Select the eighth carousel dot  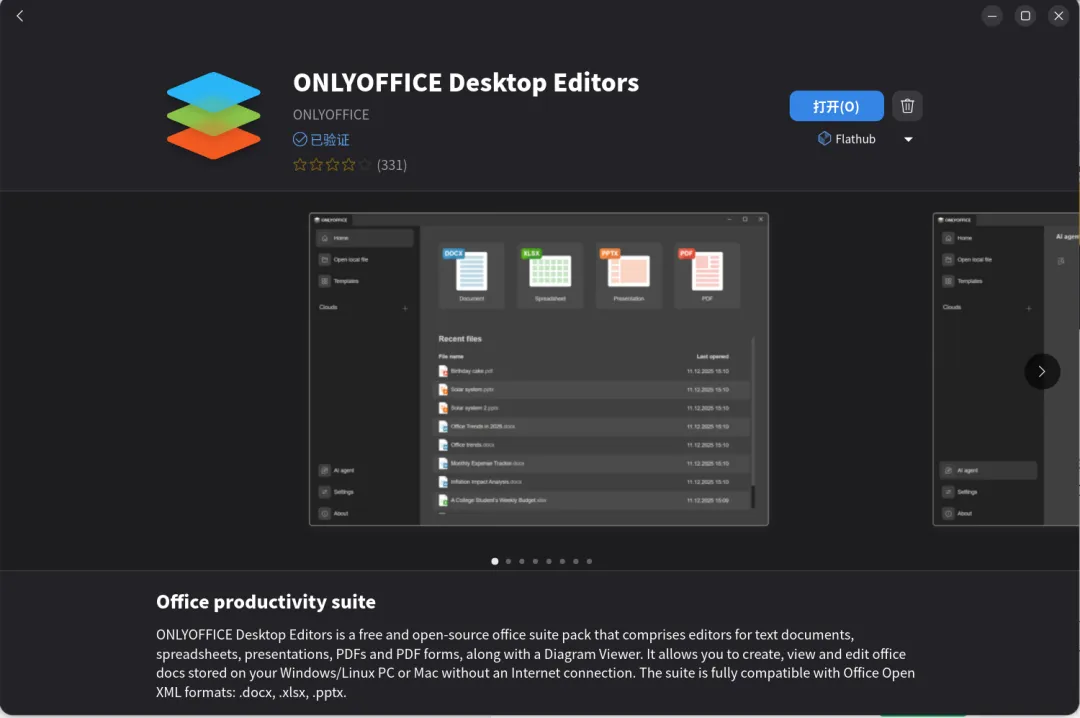[x=589, y=561]
